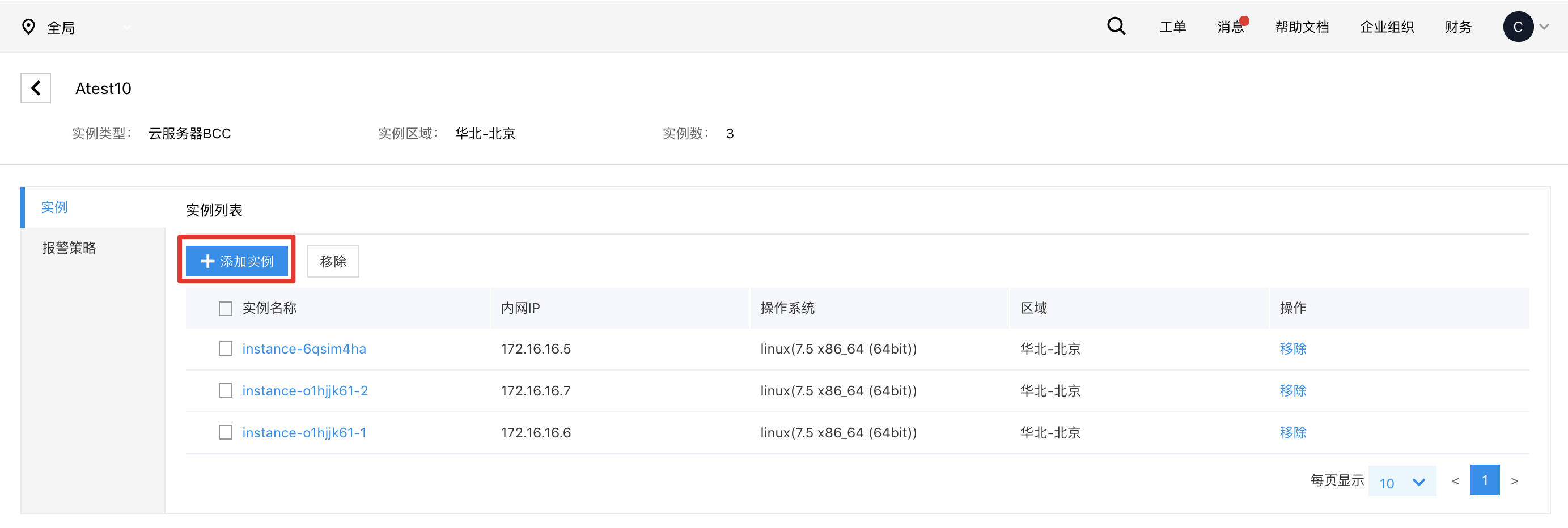
Task: Open the 帮助文档 menu item
Action: (1302, 27)
